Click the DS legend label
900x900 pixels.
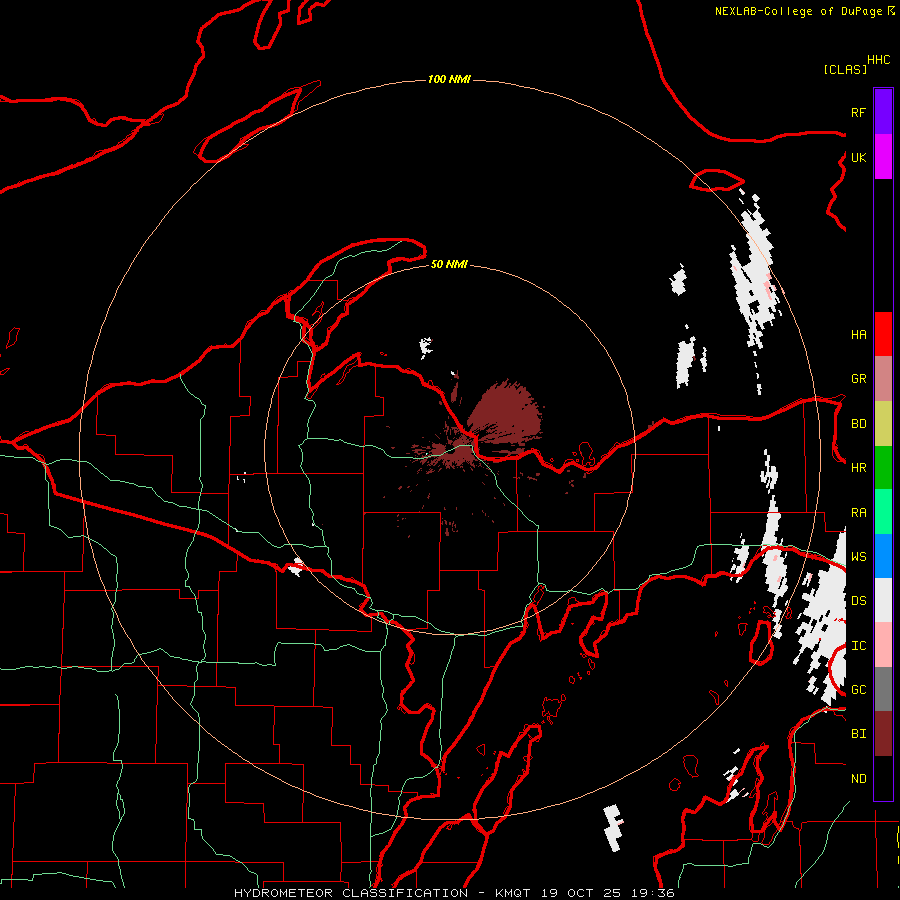[858, 601]
